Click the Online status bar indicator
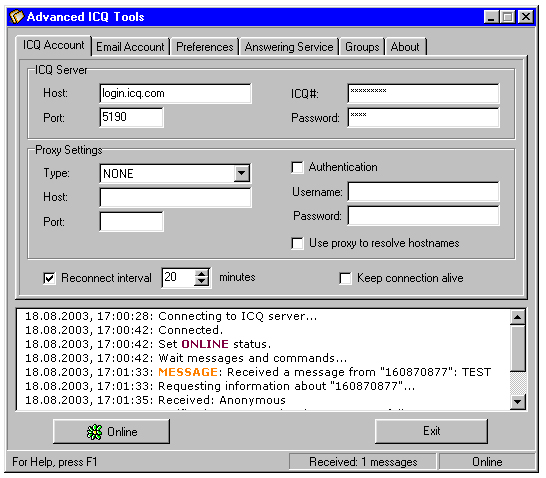The width and height of the screenshot is (546, 478). 487,462
